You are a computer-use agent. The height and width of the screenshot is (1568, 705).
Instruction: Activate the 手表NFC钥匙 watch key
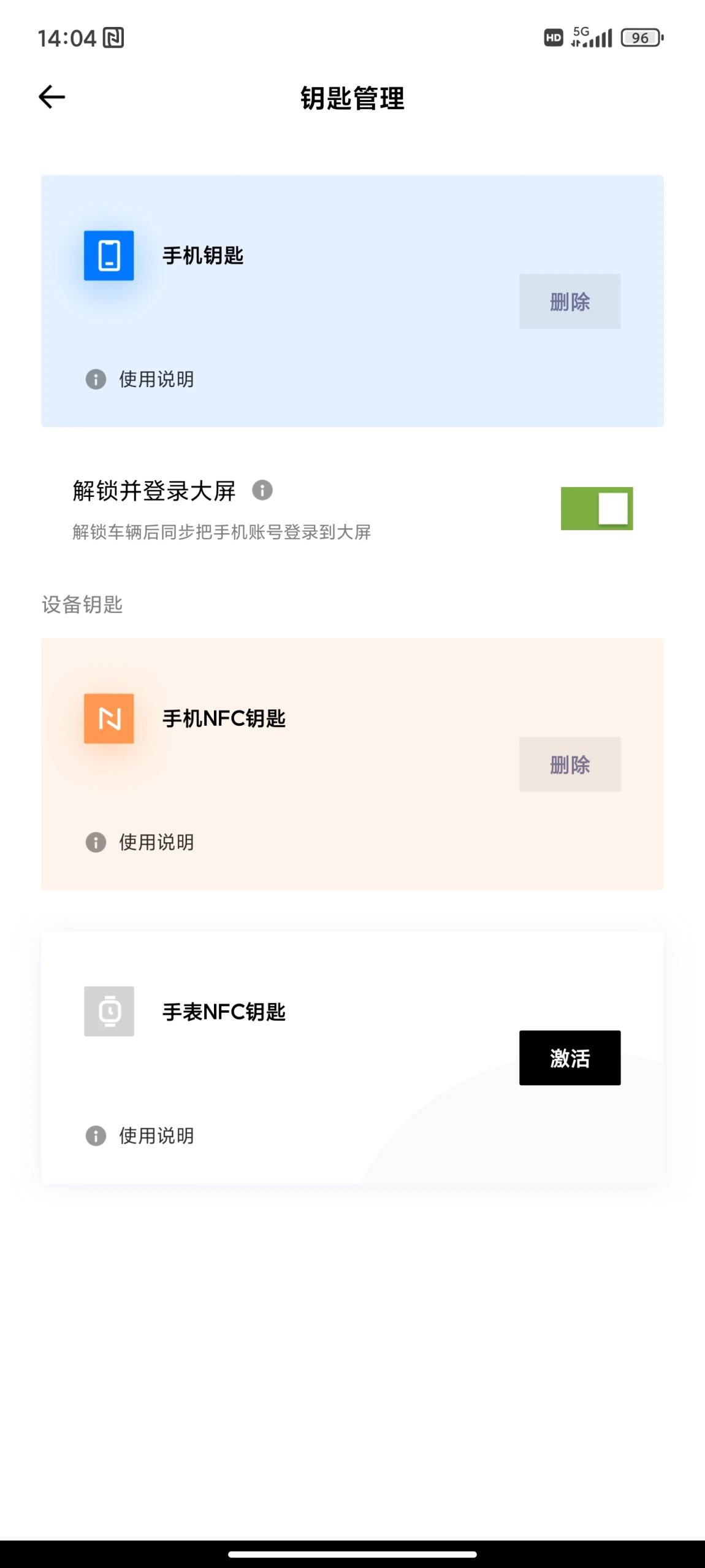click(x=570, y=1058)
